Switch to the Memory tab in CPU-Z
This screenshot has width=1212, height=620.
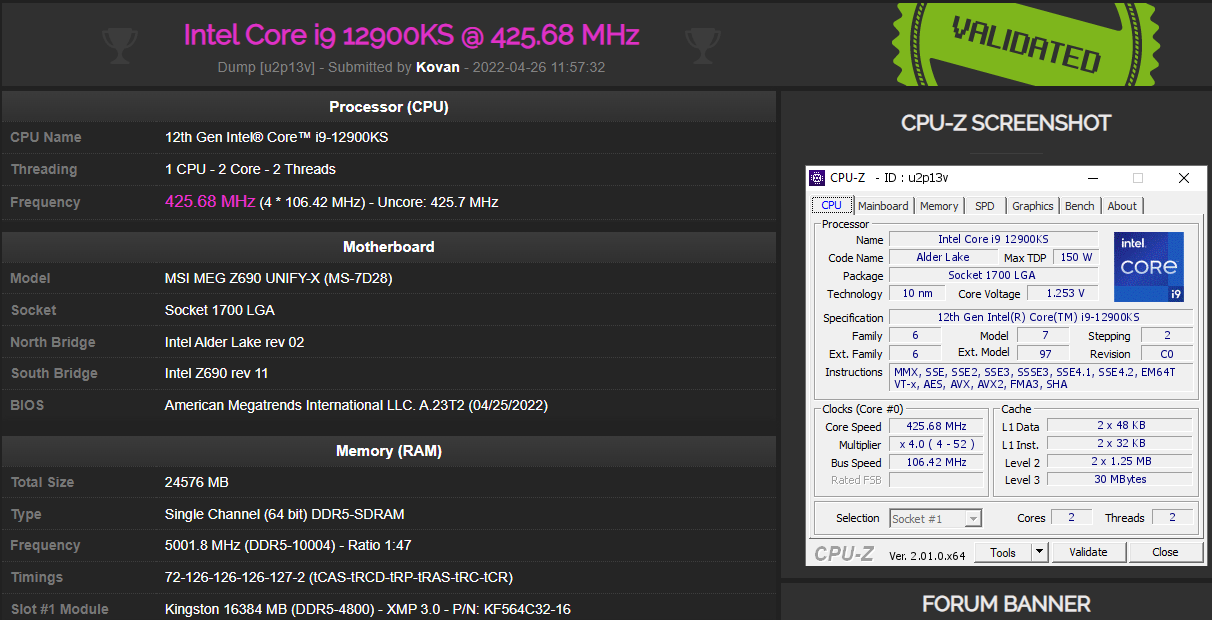[x=939, y=206]
